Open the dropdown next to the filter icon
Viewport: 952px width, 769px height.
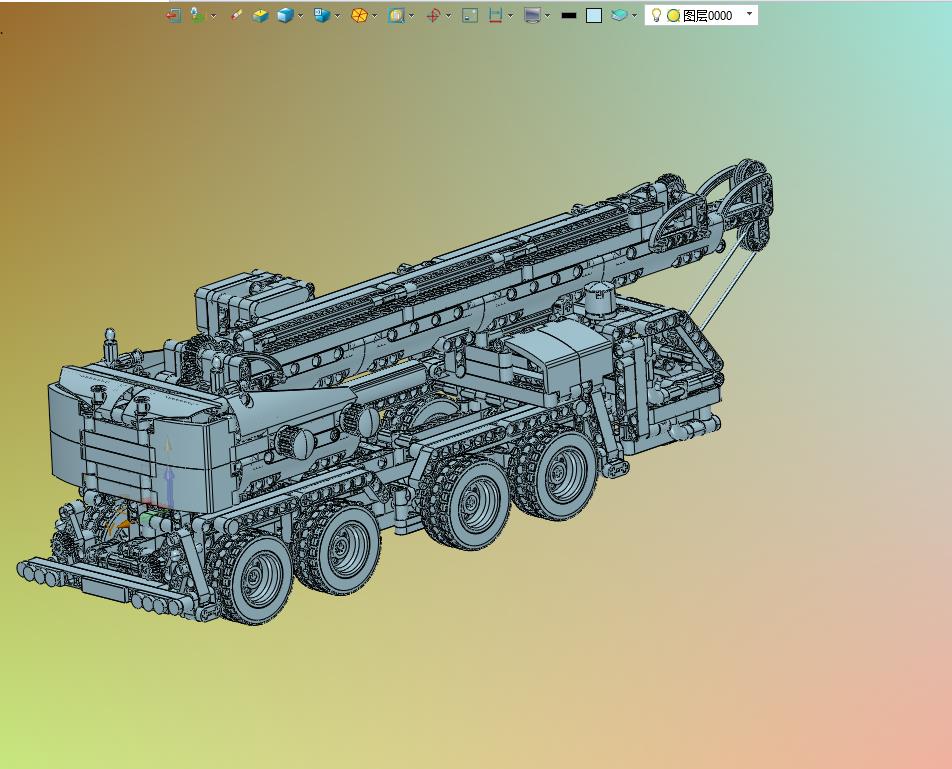(213, 16)
